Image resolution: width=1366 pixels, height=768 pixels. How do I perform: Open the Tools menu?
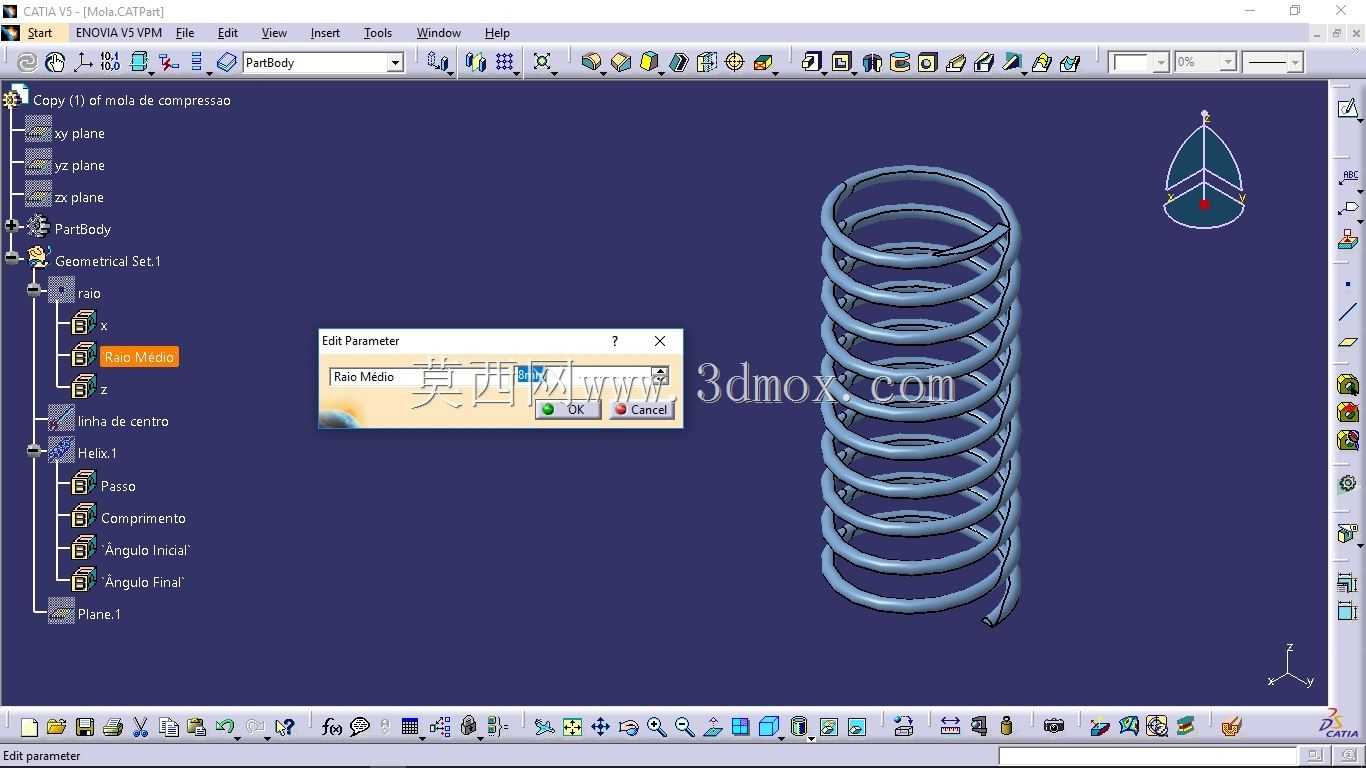(x=378, y=33)
